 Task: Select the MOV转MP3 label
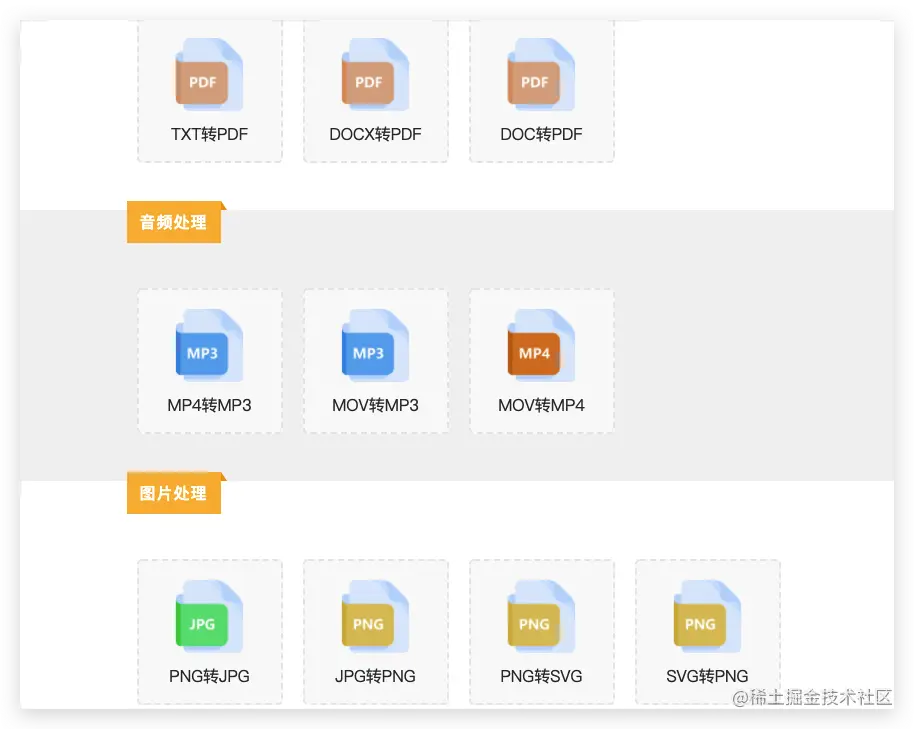[x=375, y=405]
